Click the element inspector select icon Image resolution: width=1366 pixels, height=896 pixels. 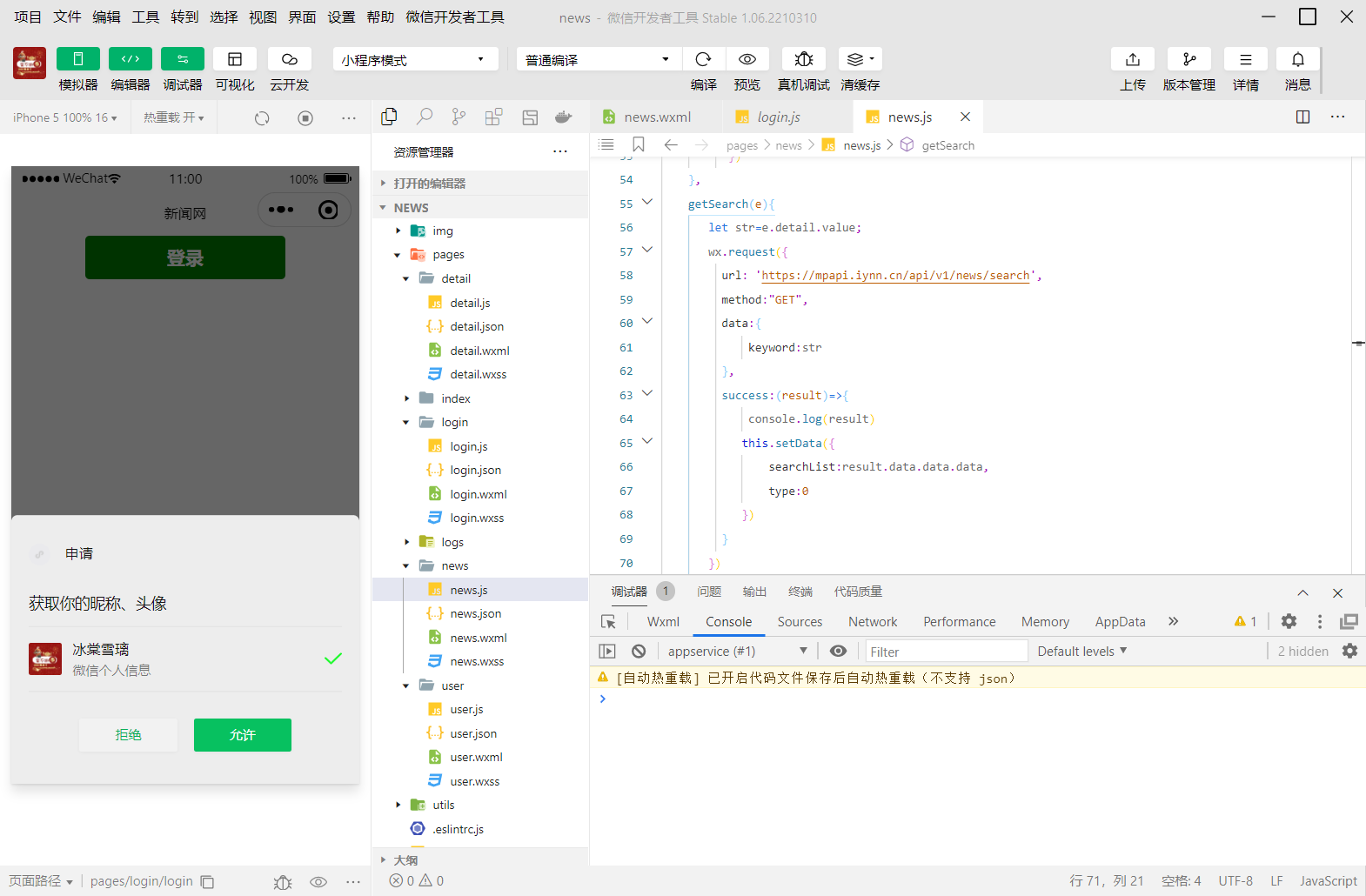click(608, 622)
